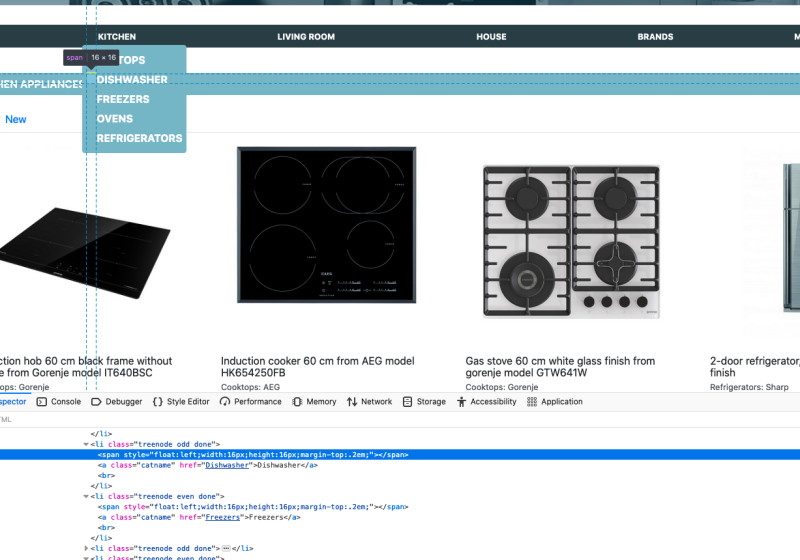
Task: Open the Storage devtools tab
Action: coord(424,402)
